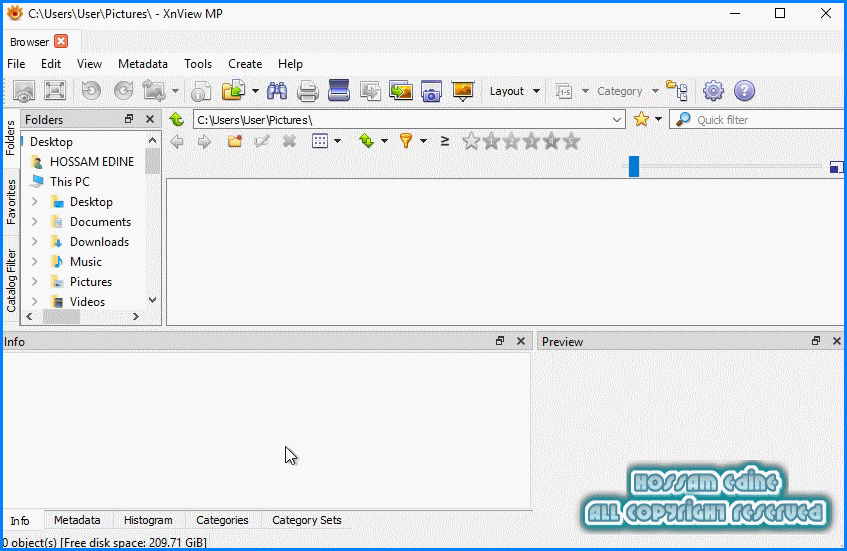
Task: Click Rotate clockwise icon
Action: tap(123, 90)
